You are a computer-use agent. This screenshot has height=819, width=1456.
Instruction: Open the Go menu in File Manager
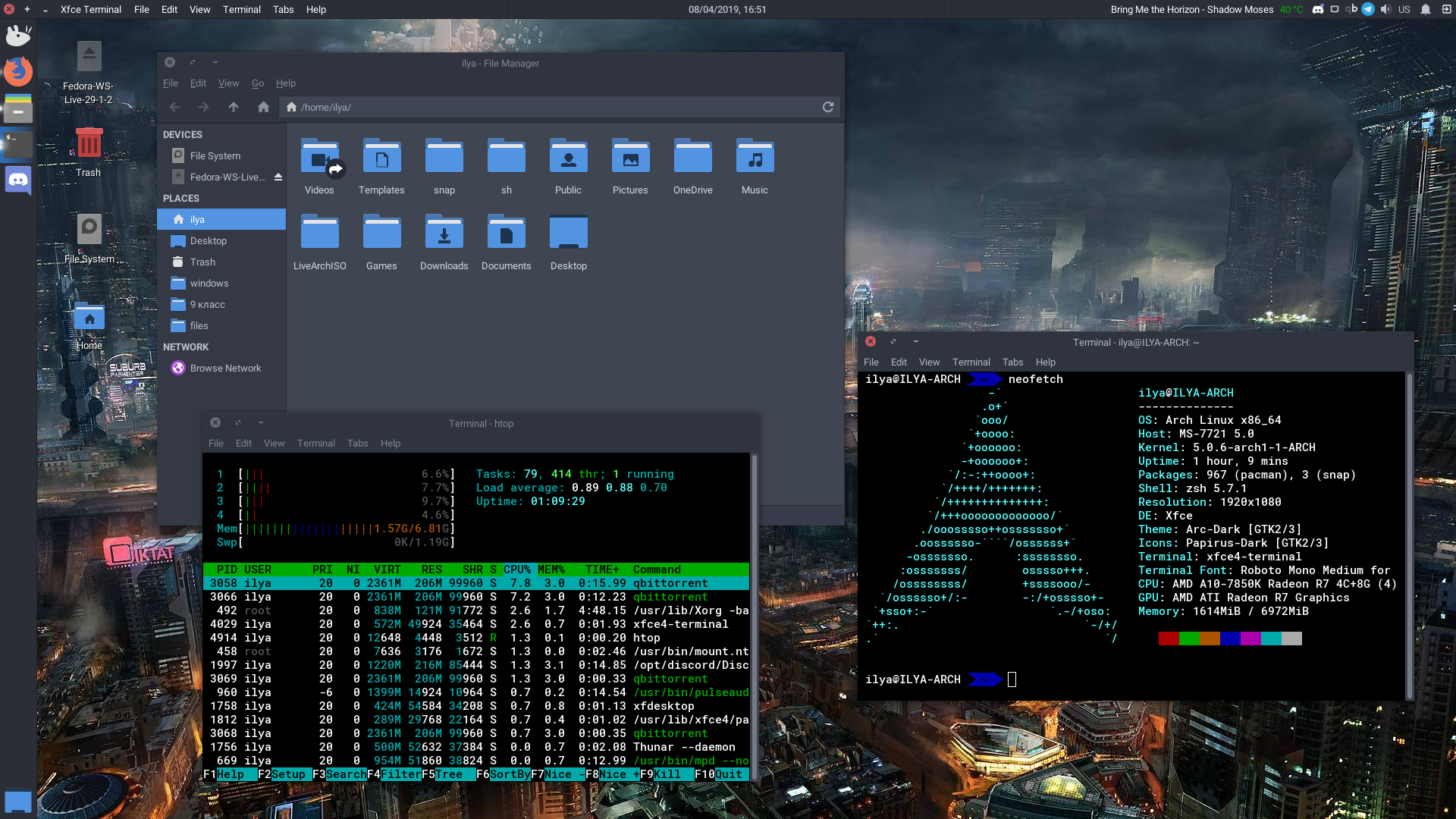pos(258,83)
